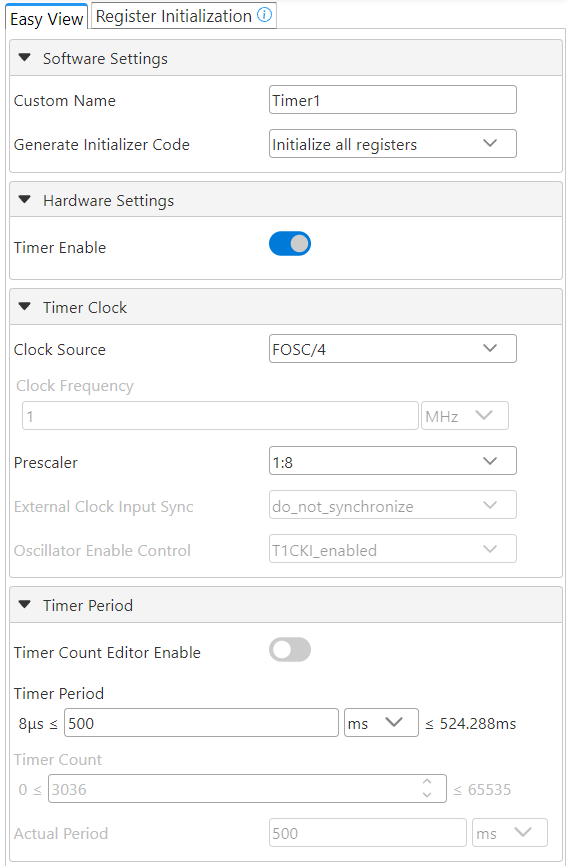The image size is (571, 866).
Task: Click the Oscillator Enable Control dropdown
Action: click(x=393, y=549)
